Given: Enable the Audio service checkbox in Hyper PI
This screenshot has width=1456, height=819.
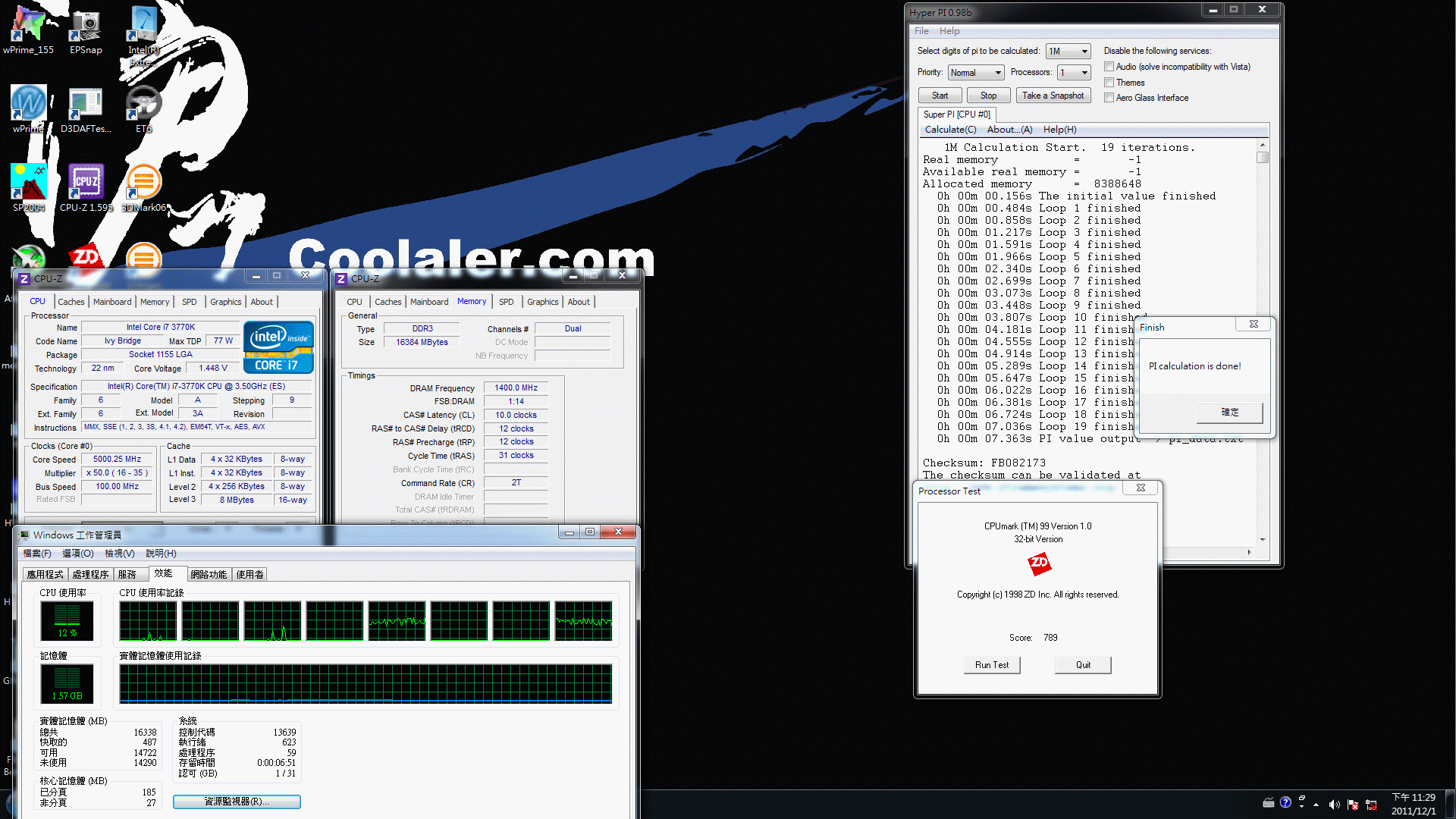Looking at the screenshot, I should [1109, 67].
